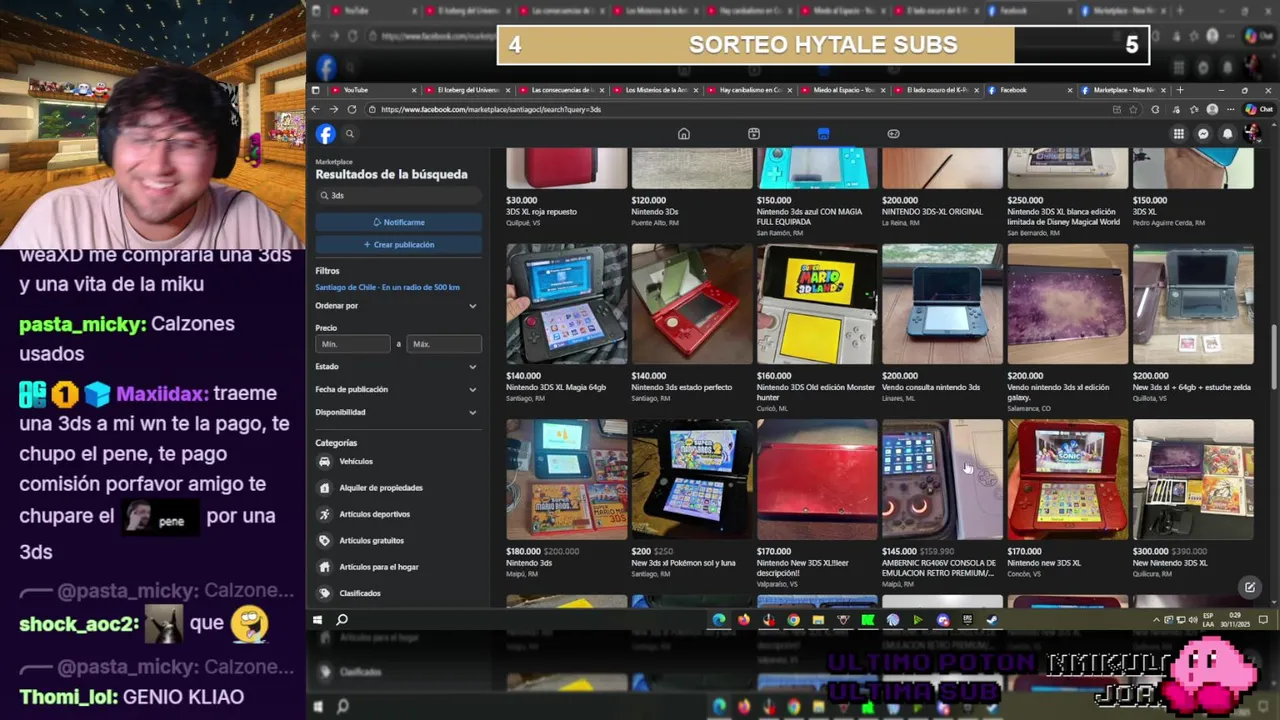This screenshot has width=1280, height=720.
Task: Click browser reload button beside the Facebook URL
Action: pos(354,109)
